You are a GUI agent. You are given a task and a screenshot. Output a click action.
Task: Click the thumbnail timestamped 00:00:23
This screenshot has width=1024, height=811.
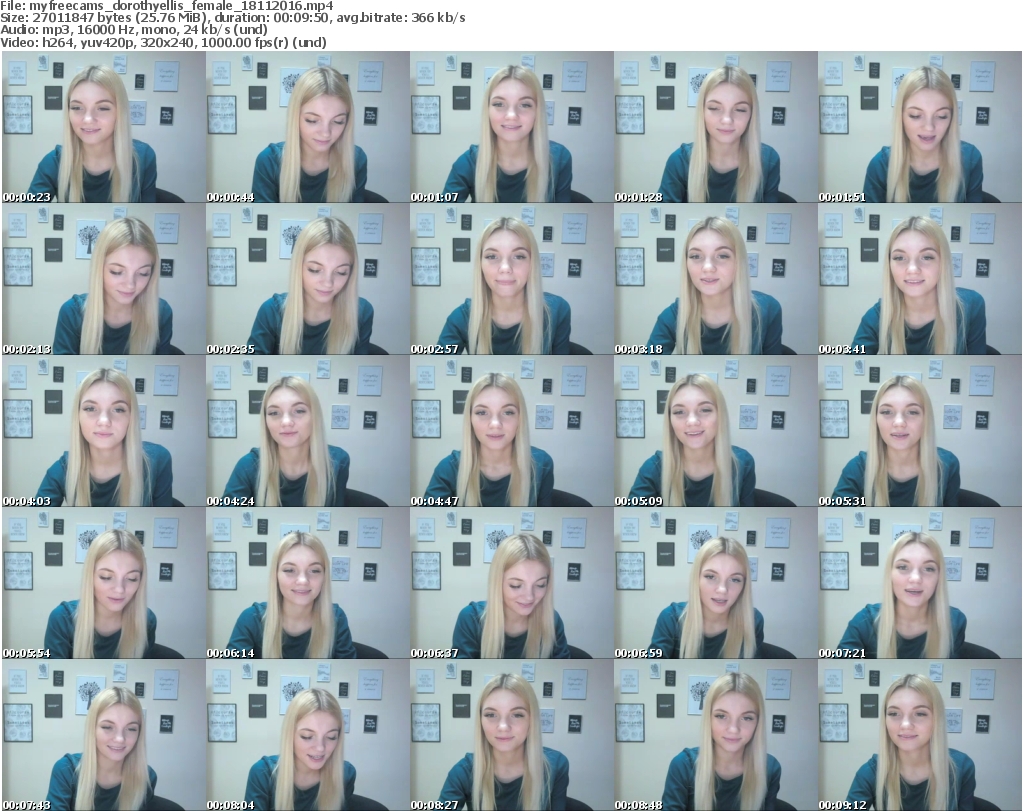coord(102,127)
